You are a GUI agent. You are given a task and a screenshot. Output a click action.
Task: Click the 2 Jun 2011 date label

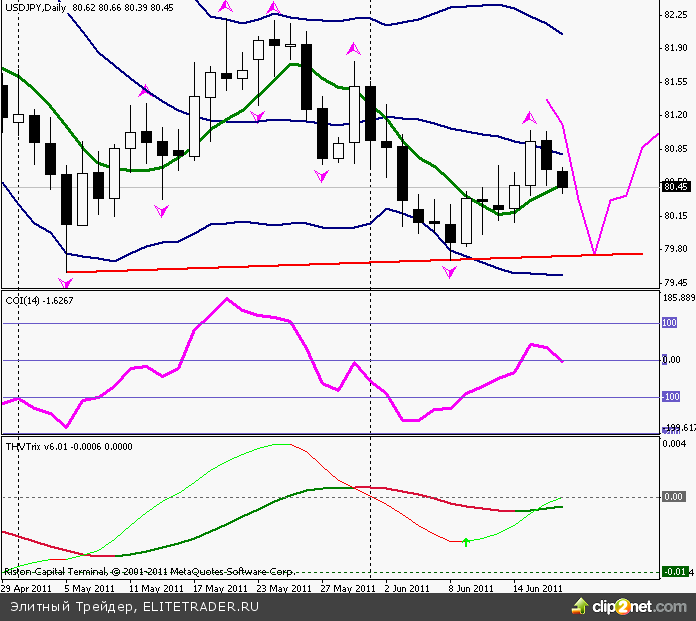[407, 588]
